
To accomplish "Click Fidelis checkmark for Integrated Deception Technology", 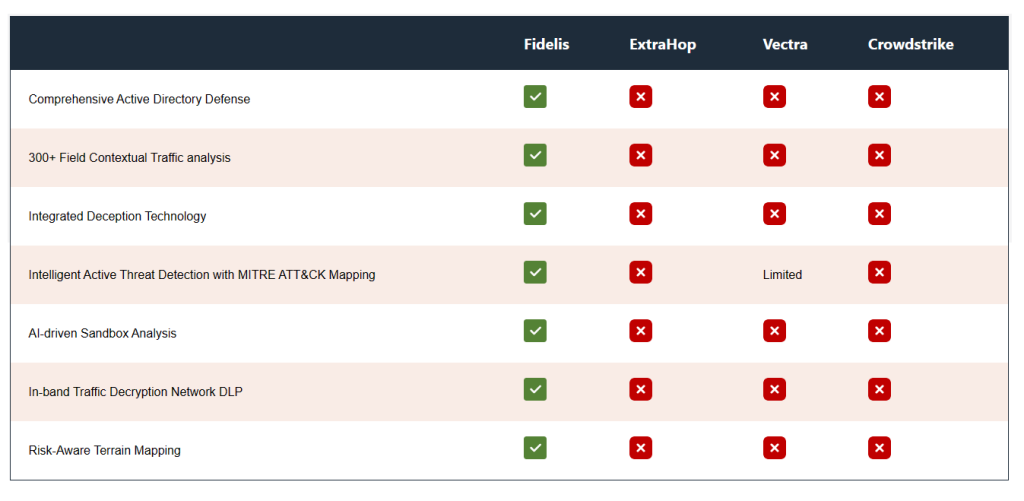I will (535, 214).
